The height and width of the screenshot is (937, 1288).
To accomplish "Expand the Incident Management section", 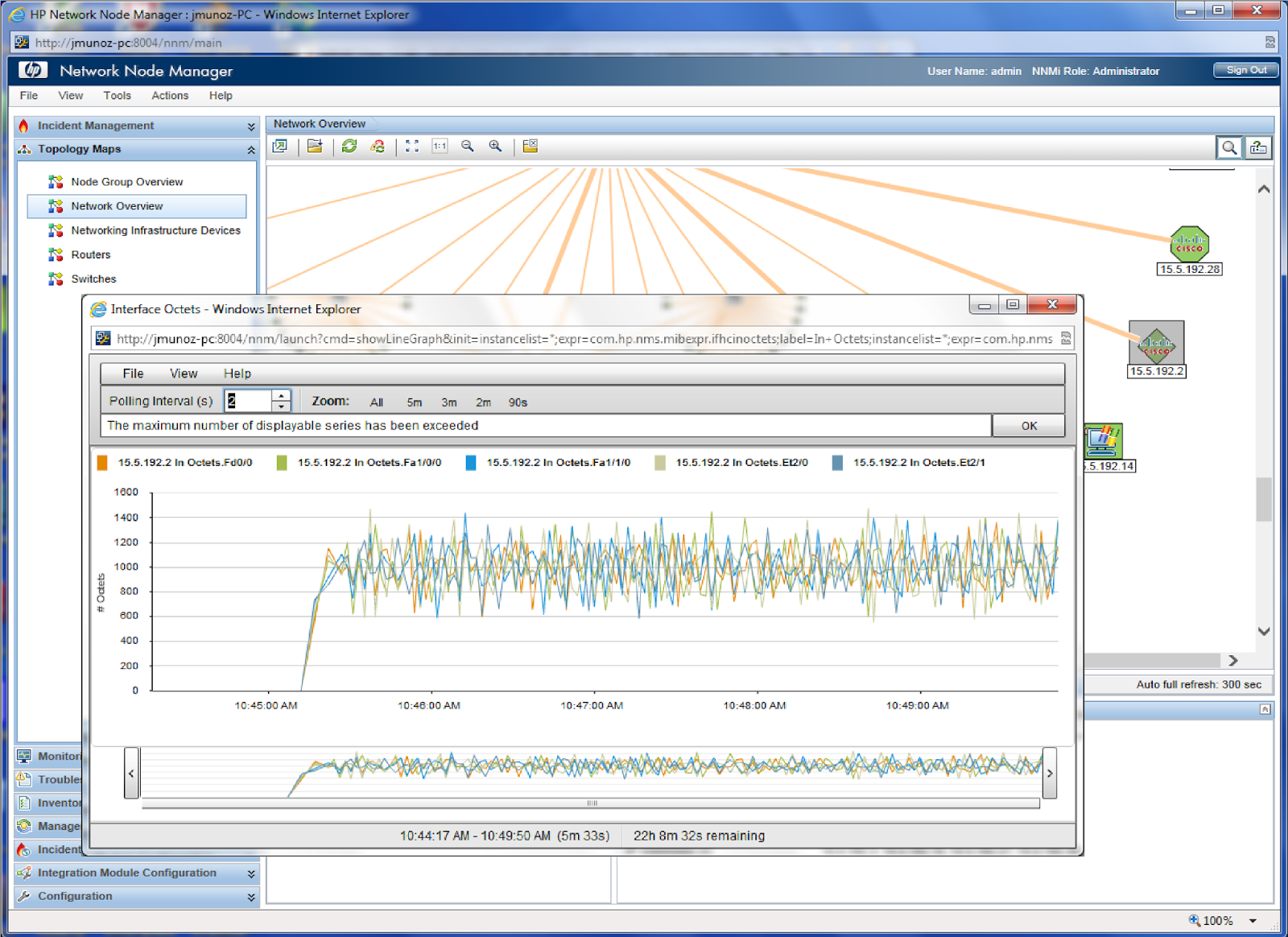I will [x=249, y=125].
